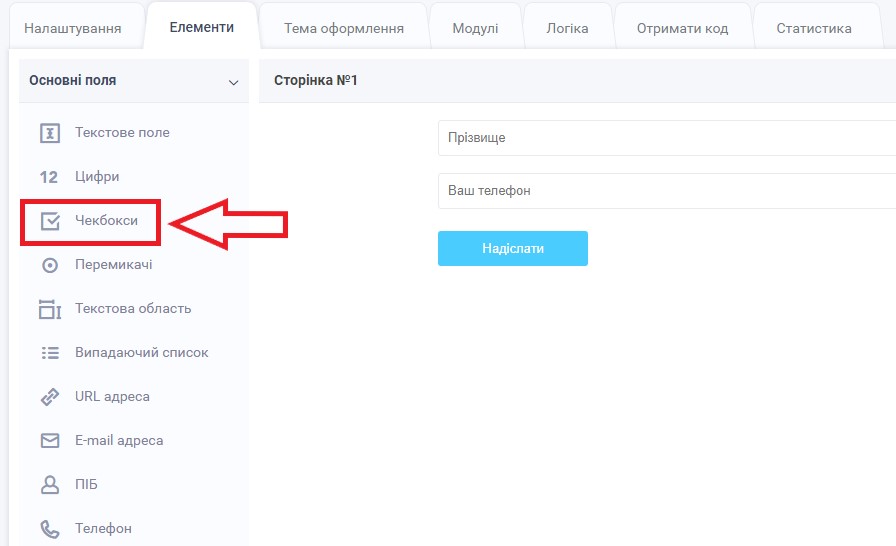Focus the Ваш телефон input field
Image resolution: width=896 pixels, height=546 pixels.
click(x=665, y=190)
